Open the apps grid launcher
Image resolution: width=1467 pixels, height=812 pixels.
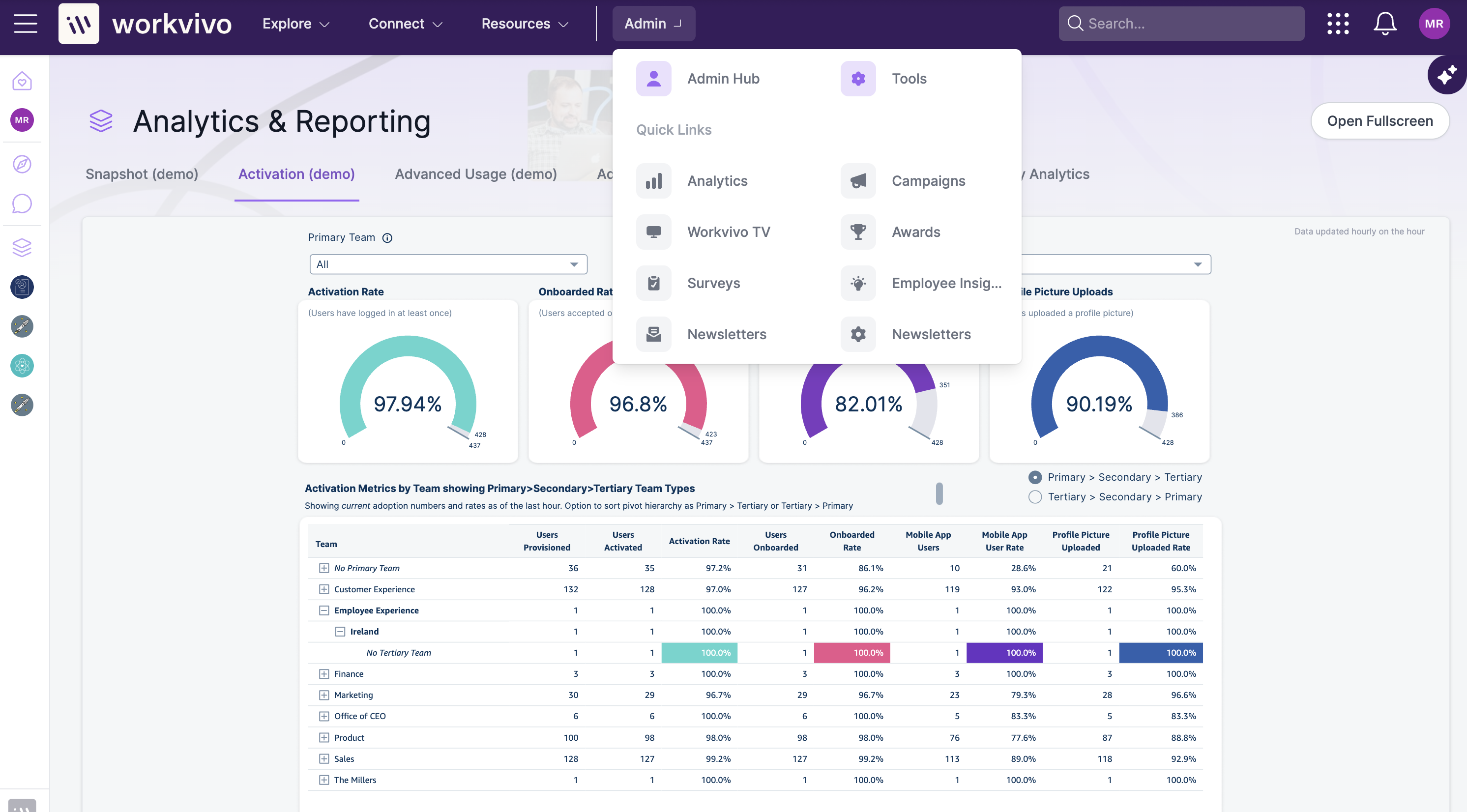1338,23
